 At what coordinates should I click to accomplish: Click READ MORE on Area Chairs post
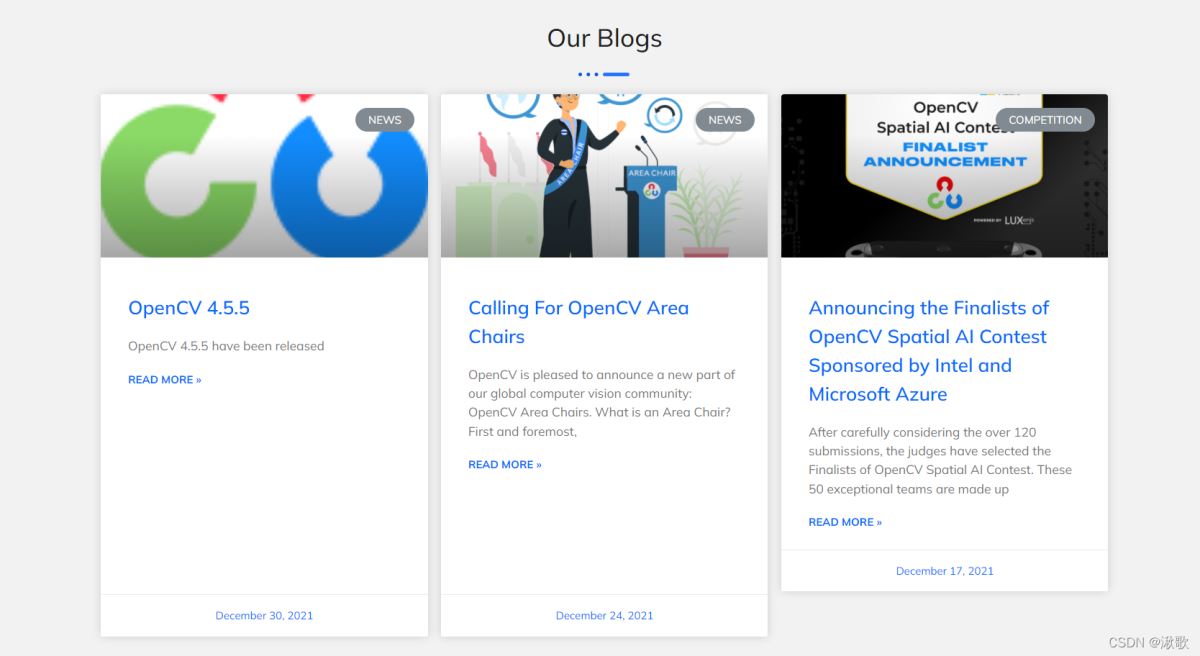pos(504,465)
